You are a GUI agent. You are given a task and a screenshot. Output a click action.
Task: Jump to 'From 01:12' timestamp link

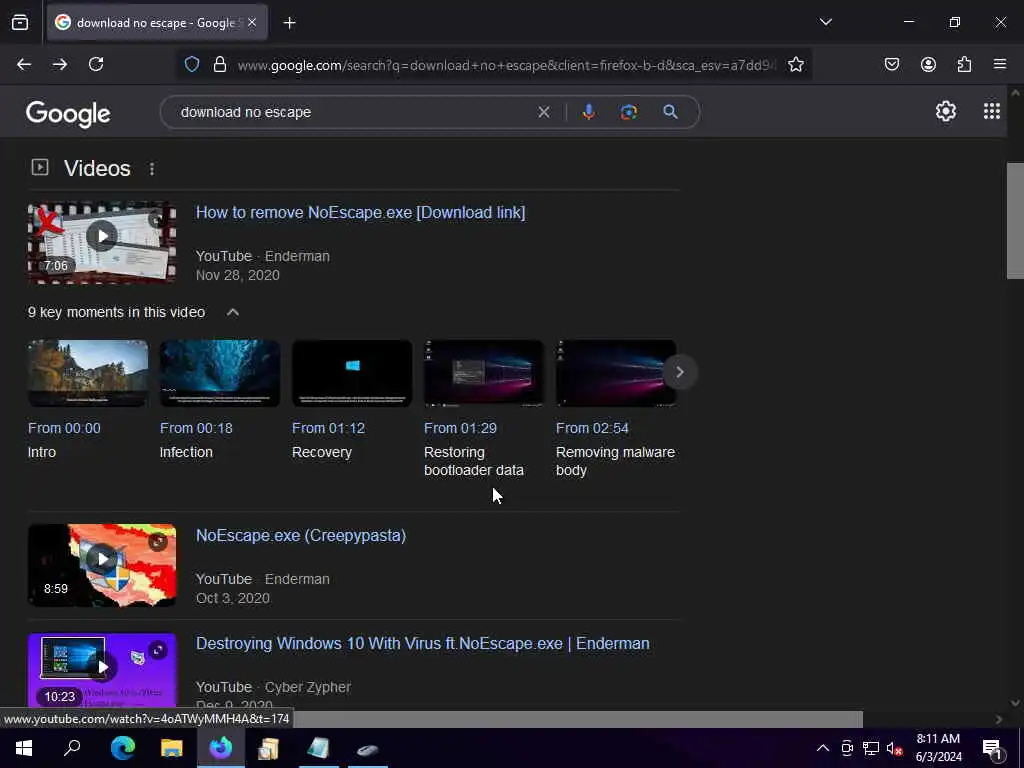point(328,428)
